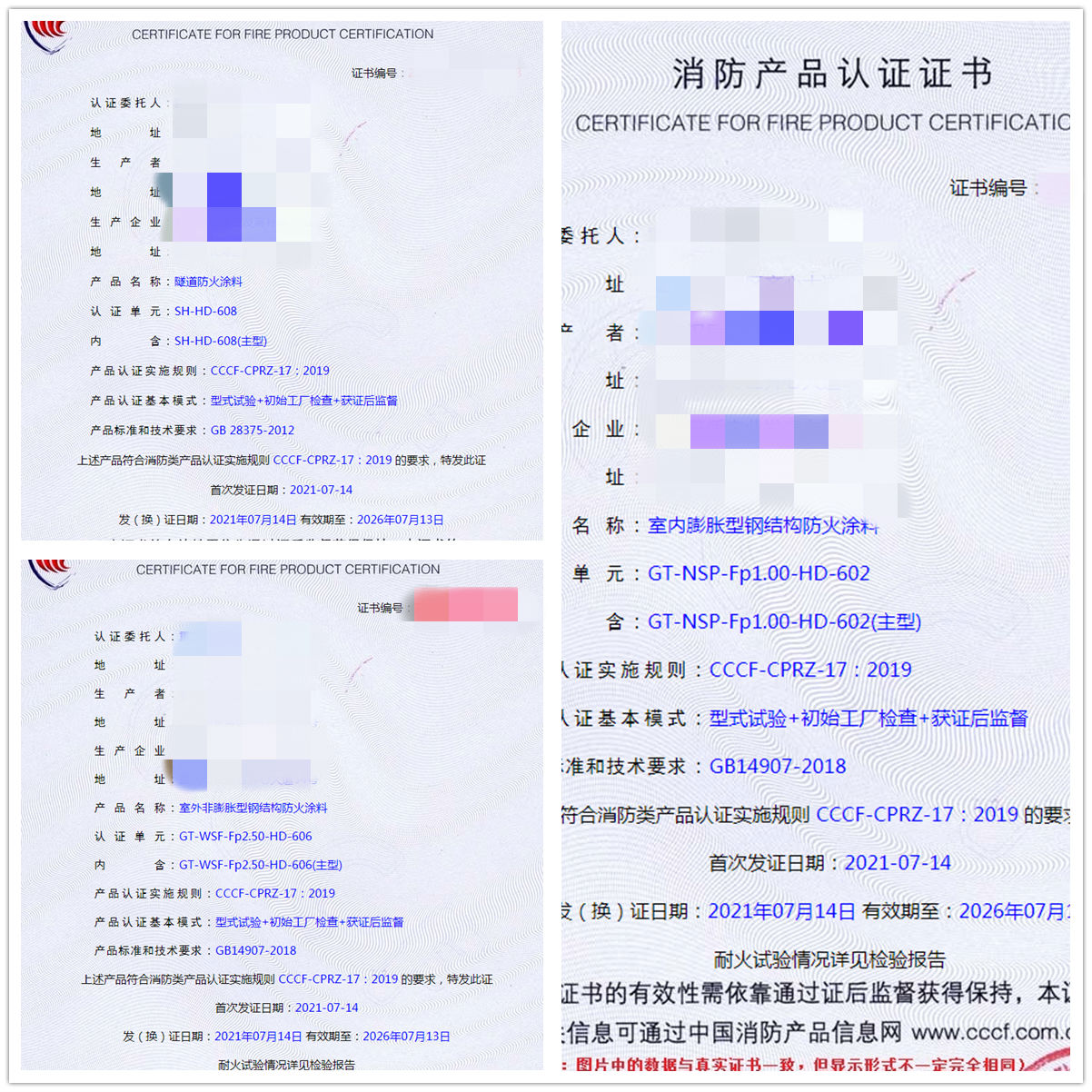Click the 型式试验+初始工厂检查+获证后监督 text link
The width and height of the screenshot is (1092, 1092).
pos(868,718)
